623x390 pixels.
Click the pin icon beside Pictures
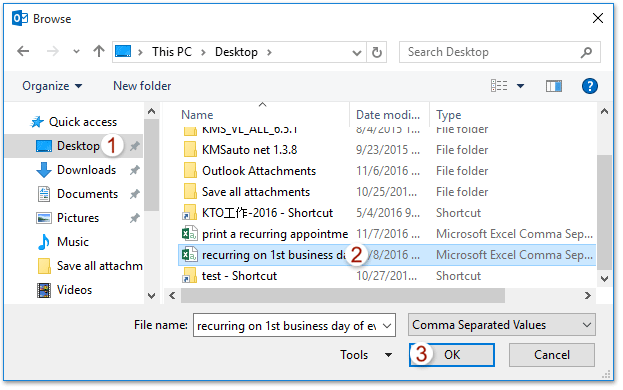click(x=135, y=218)
